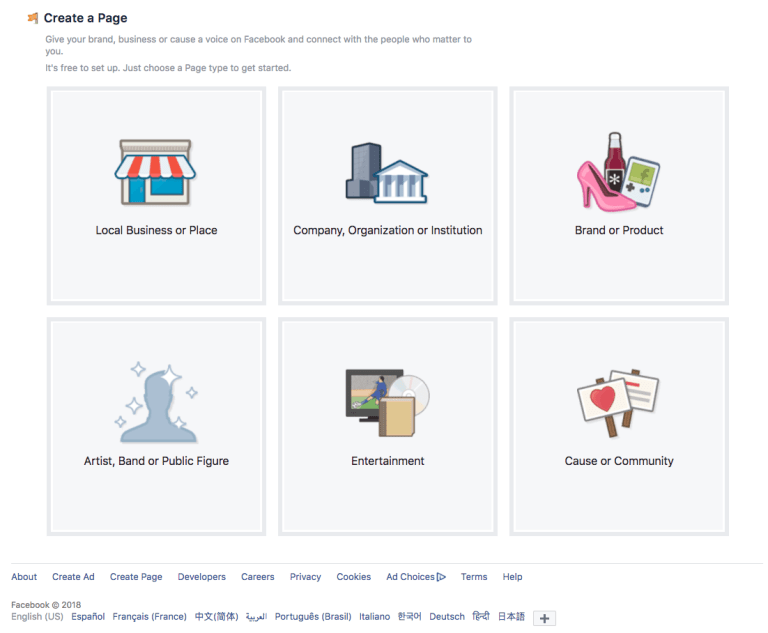Switch language to Deutsch
The width and height of the screenshot is (768, 633).
pyautogui.click(x=447, y=616)
